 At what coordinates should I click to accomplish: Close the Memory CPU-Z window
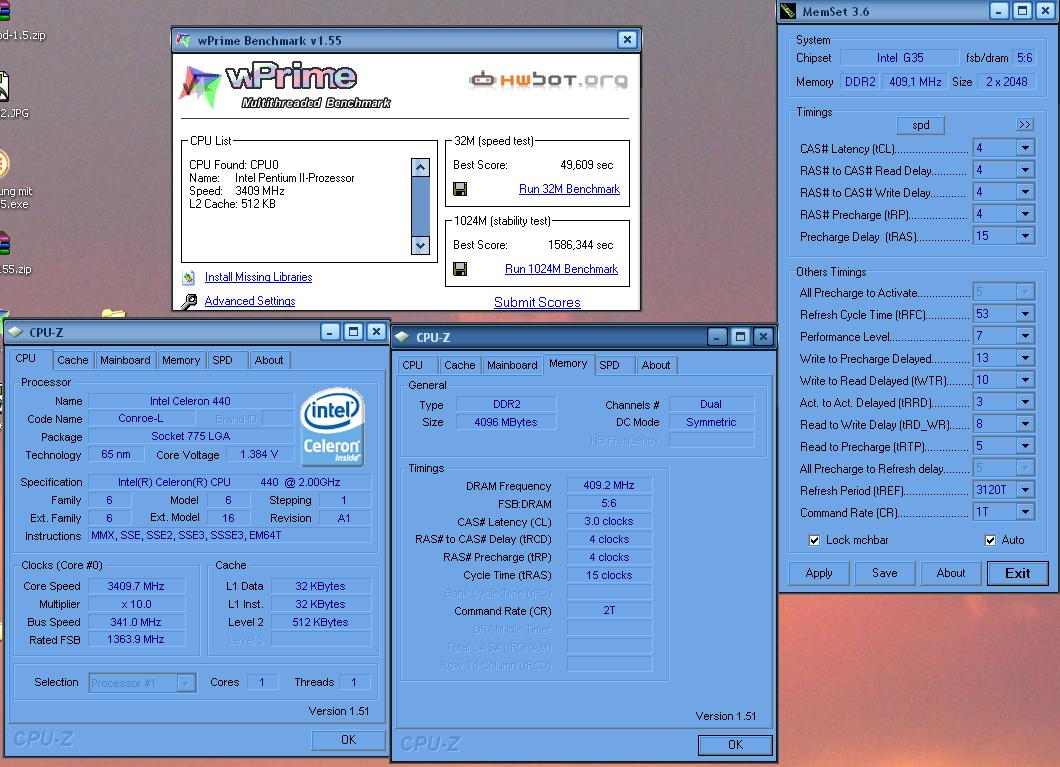click(763, 337)
